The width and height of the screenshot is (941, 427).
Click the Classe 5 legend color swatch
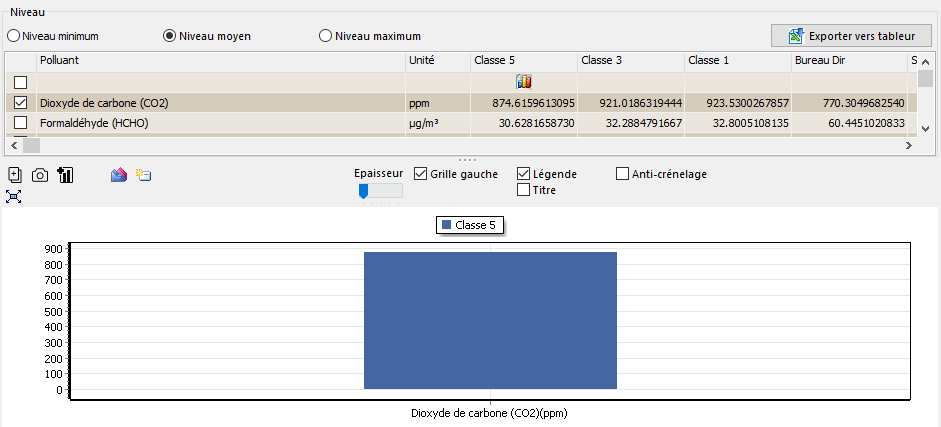point(446,225)
